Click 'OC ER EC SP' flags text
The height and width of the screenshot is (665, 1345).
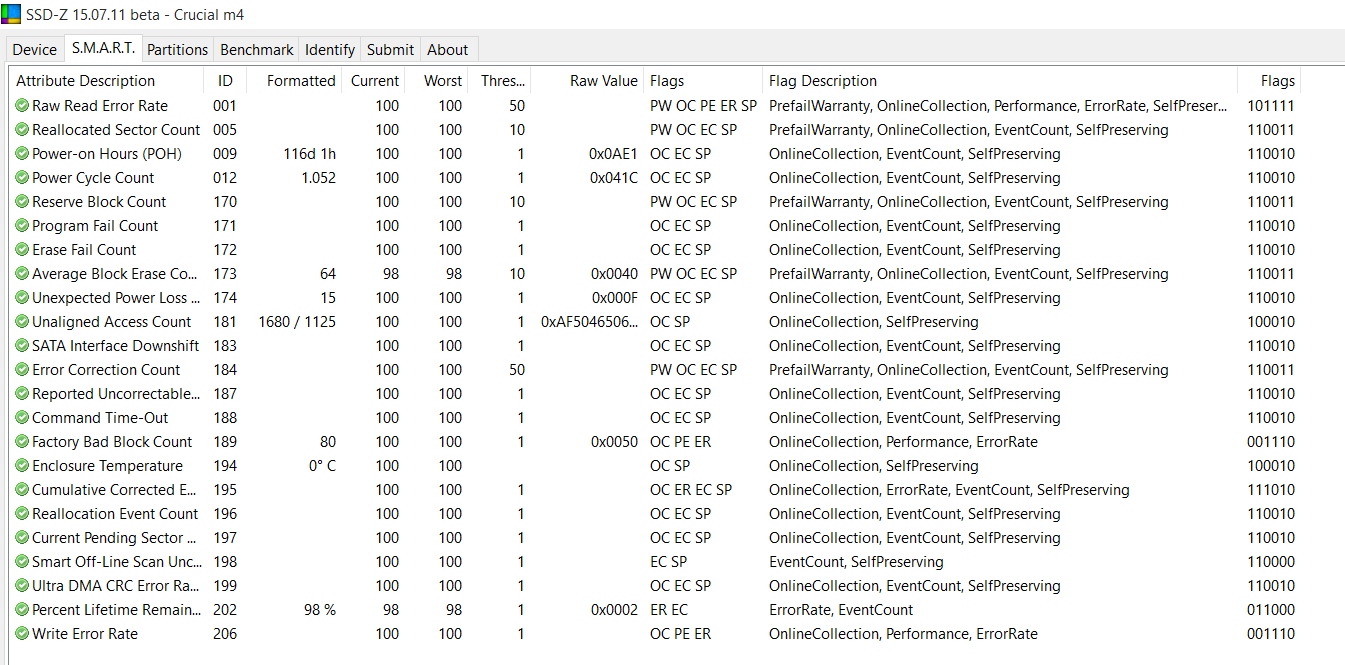691,490
